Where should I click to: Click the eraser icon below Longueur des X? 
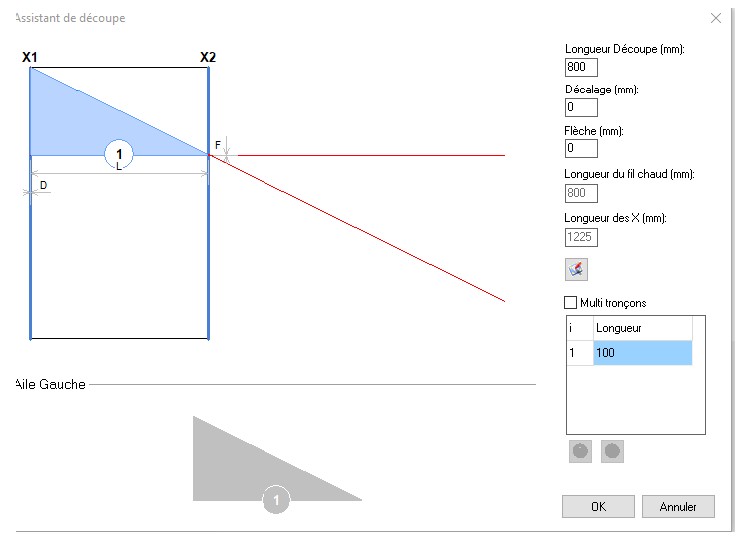(577, 269)
